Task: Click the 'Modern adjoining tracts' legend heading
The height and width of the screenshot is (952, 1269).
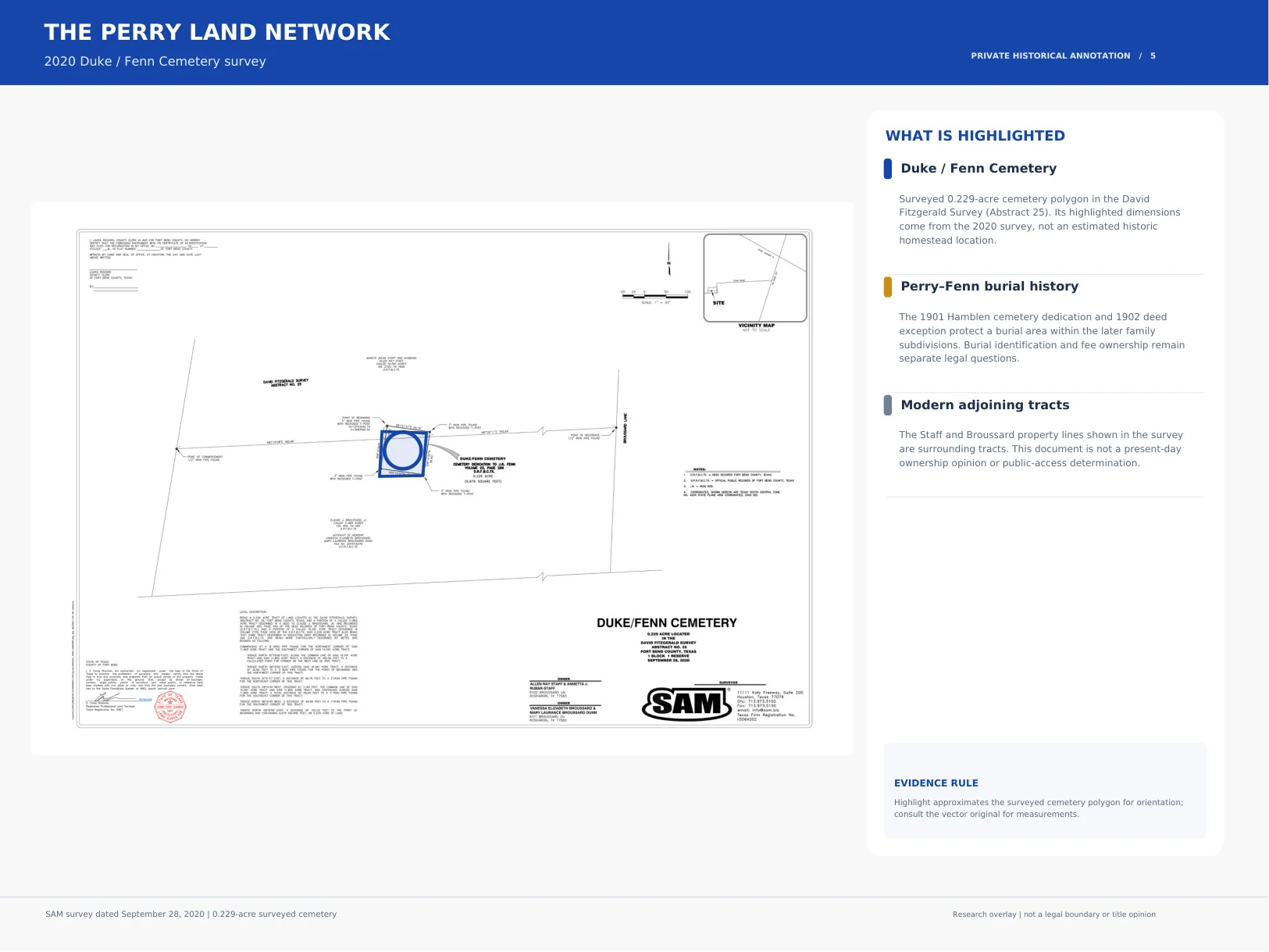Action: tap(985, 405)
